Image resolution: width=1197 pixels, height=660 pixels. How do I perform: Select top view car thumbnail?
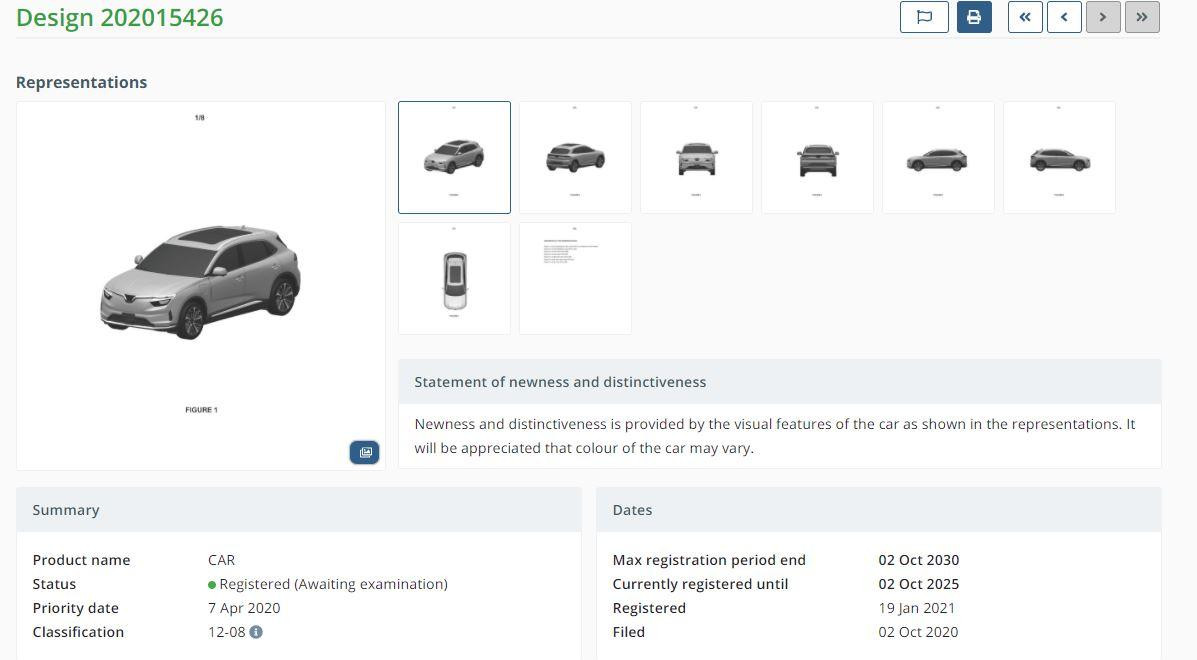(454, 278)
